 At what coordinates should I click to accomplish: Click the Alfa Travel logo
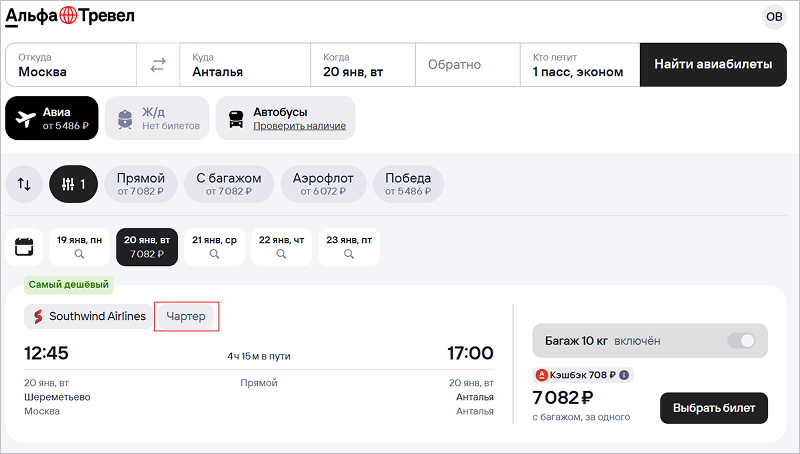coord(70,15)
